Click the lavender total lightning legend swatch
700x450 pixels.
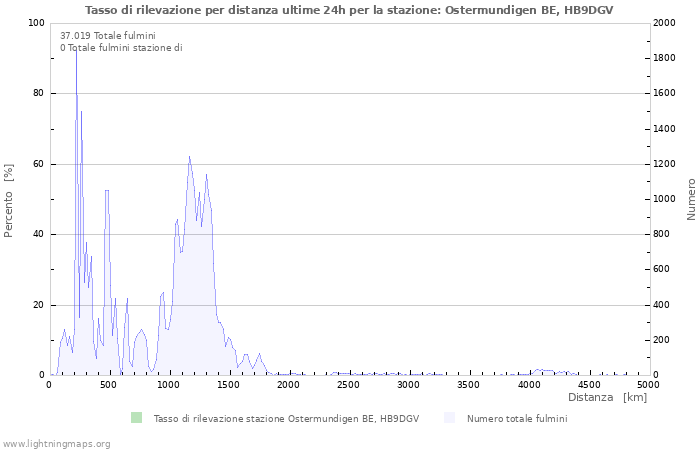point(449,418)
